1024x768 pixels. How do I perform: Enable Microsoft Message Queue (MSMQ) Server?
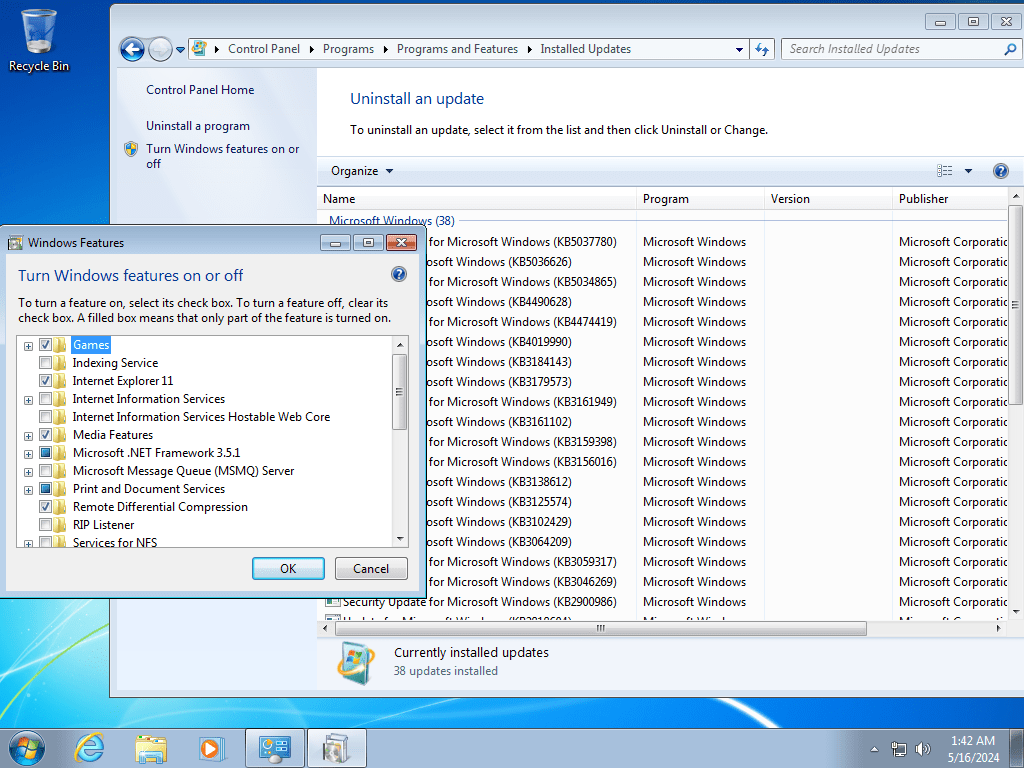click(x=46, y=471)
